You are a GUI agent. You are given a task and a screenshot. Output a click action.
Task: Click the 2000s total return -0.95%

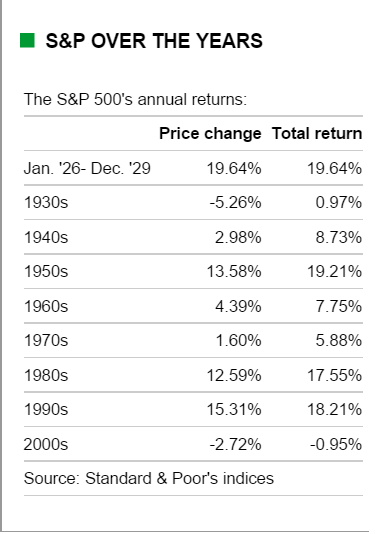click(336, 444)
